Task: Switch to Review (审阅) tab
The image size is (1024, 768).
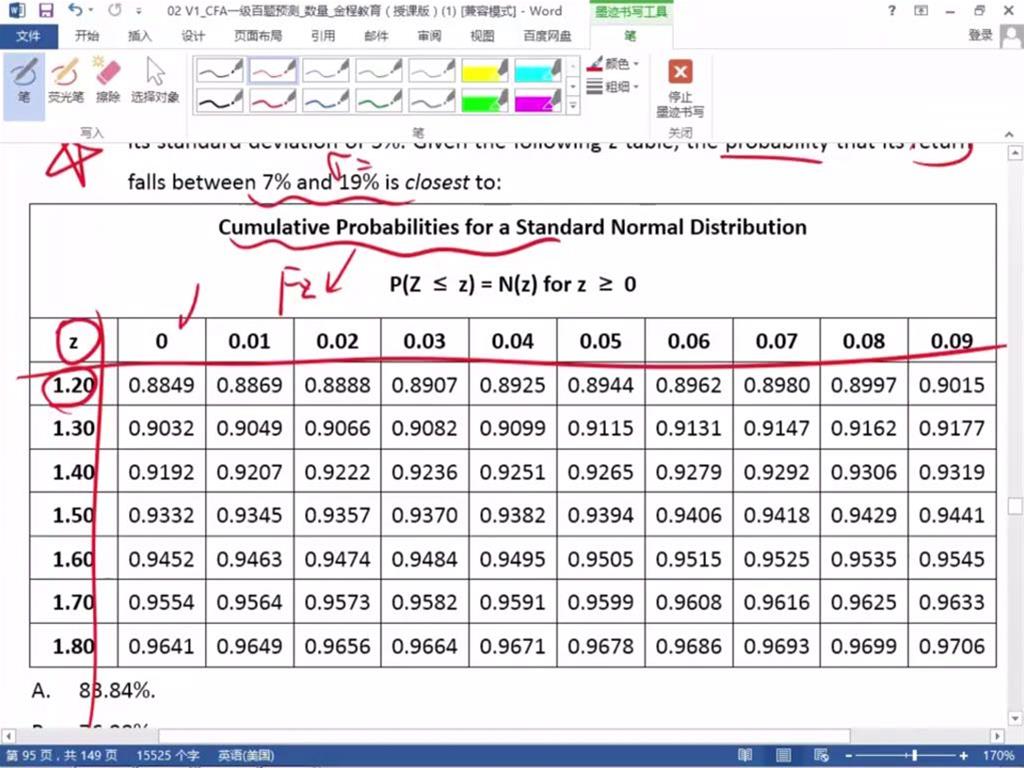Action: (x=429, y=36)
